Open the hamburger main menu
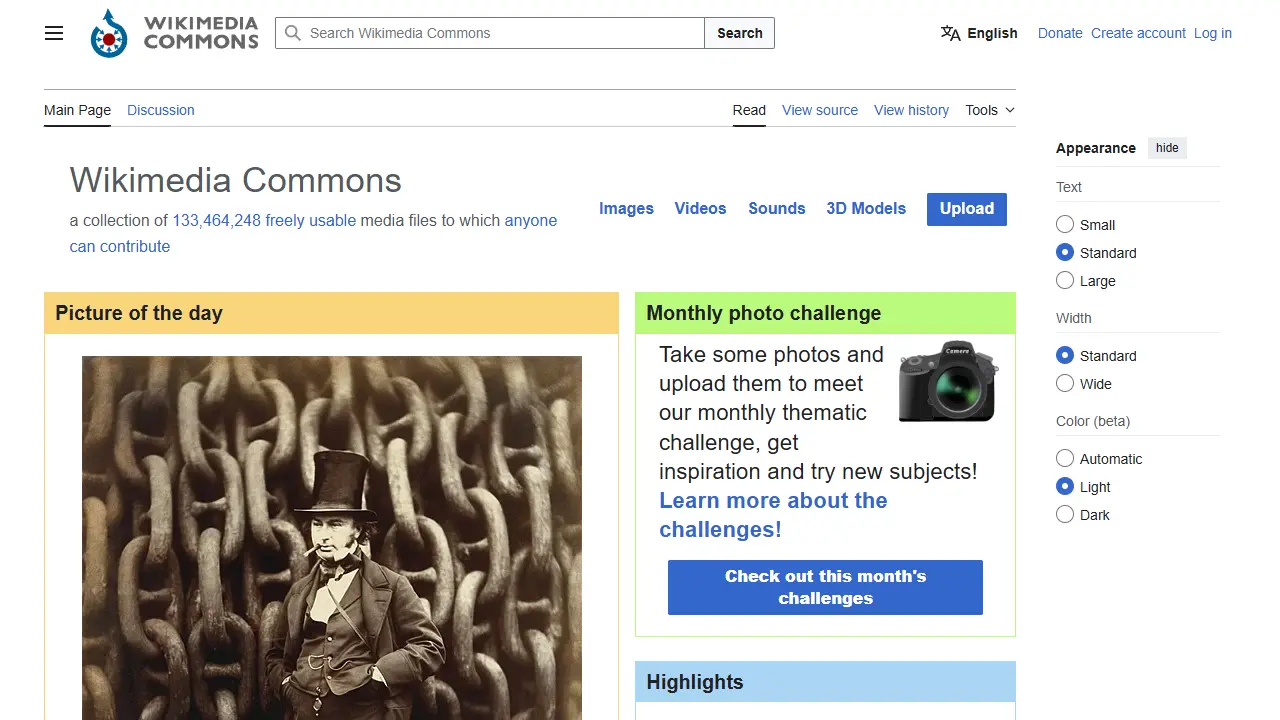Viewport: 1280px width, 720px height. [53, 33]
